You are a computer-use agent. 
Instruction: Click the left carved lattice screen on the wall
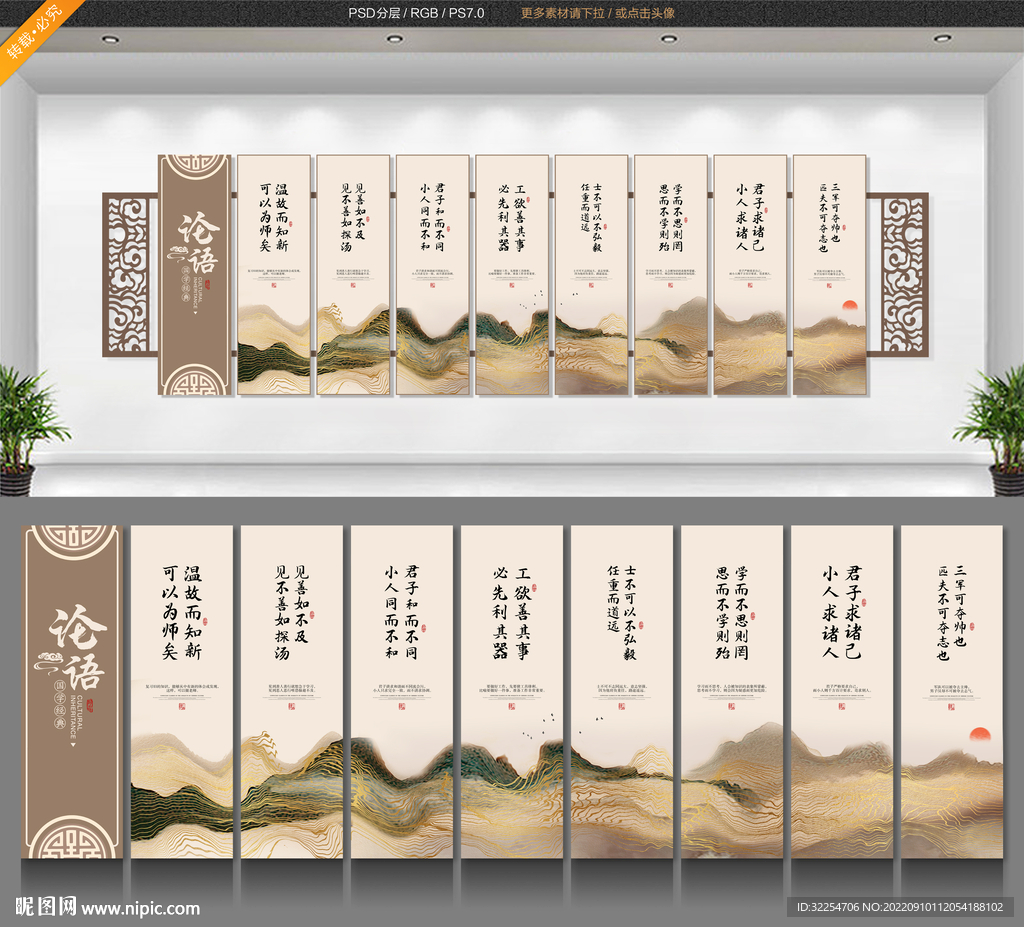(x=129, y=273)
